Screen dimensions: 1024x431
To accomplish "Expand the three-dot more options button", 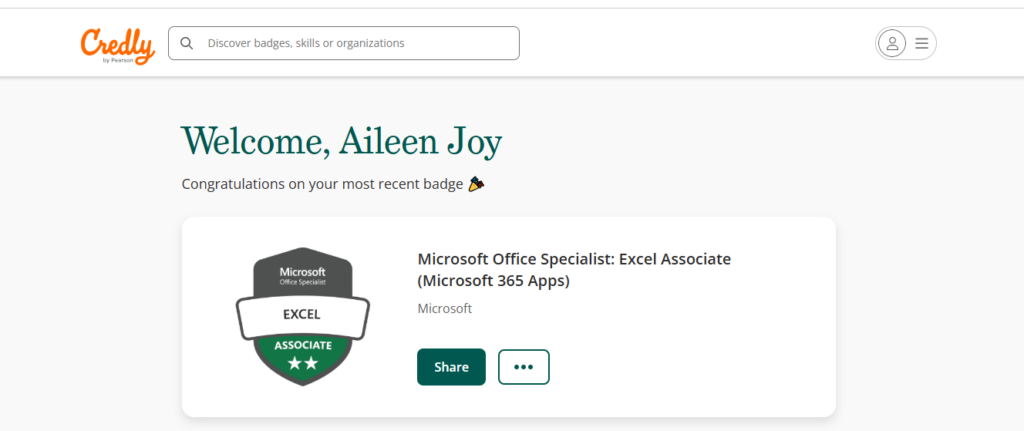I will 523,367.
